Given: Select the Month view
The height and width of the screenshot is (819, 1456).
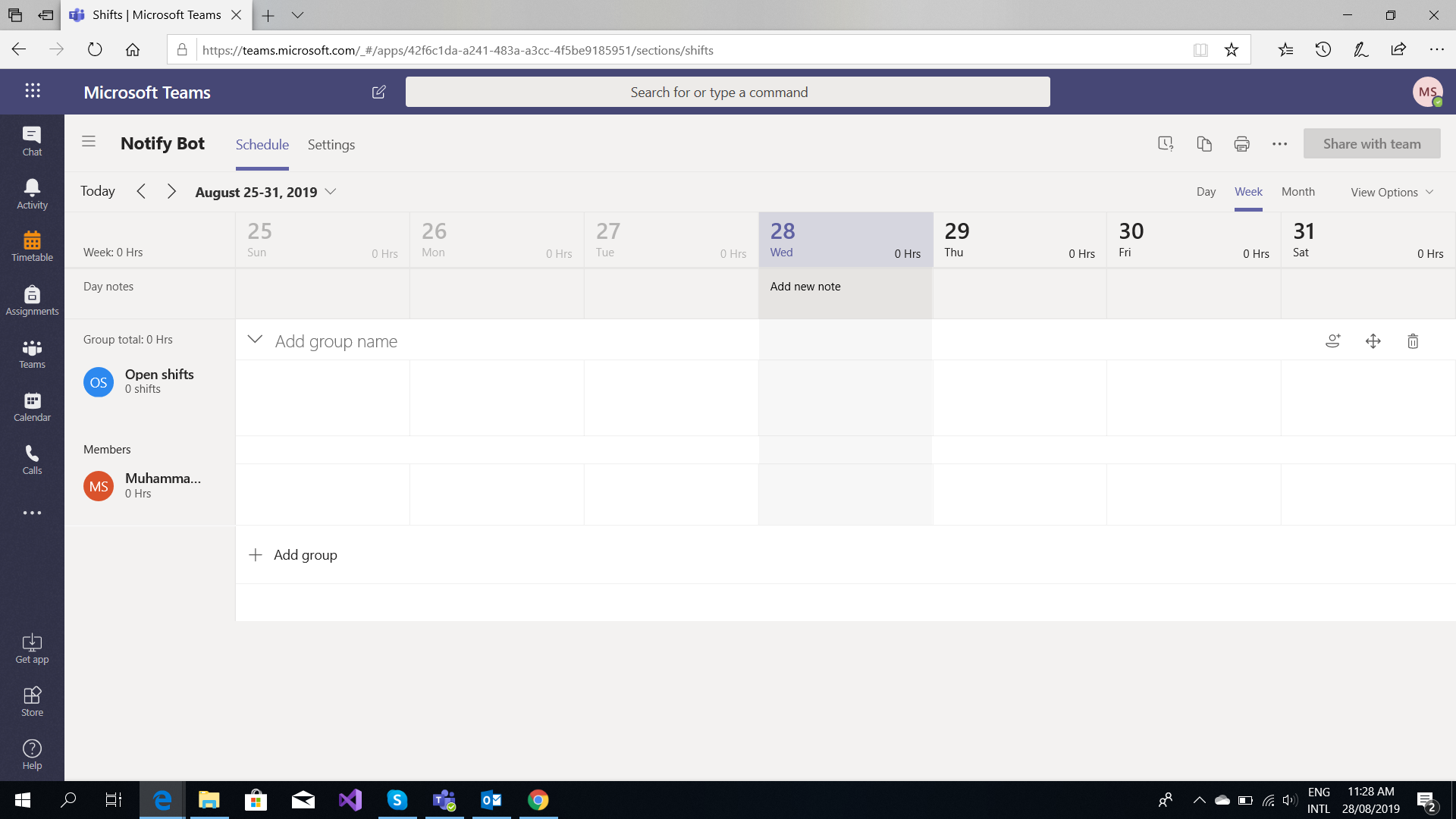Looking at the screenshot, I should coord(1298,192).
